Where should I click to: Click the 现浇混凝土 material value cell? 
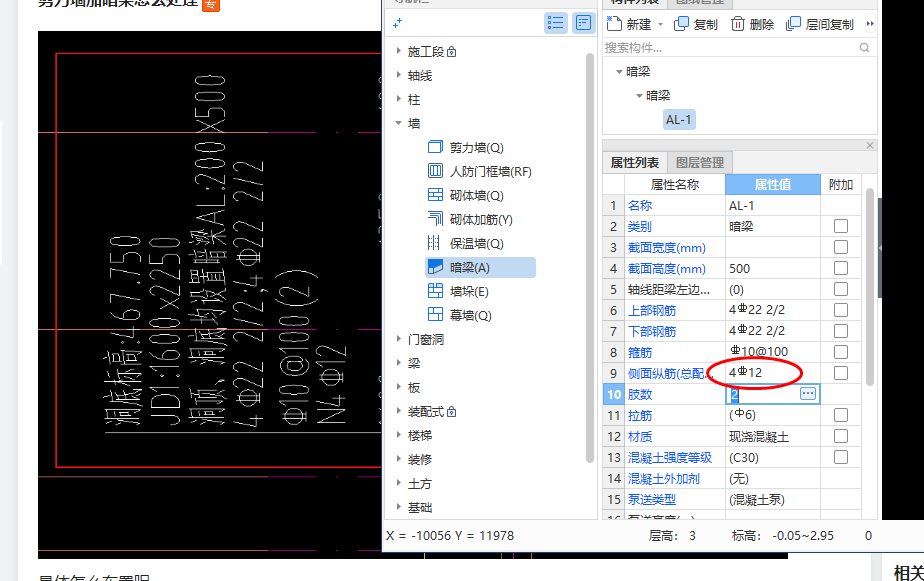(773, 436)
